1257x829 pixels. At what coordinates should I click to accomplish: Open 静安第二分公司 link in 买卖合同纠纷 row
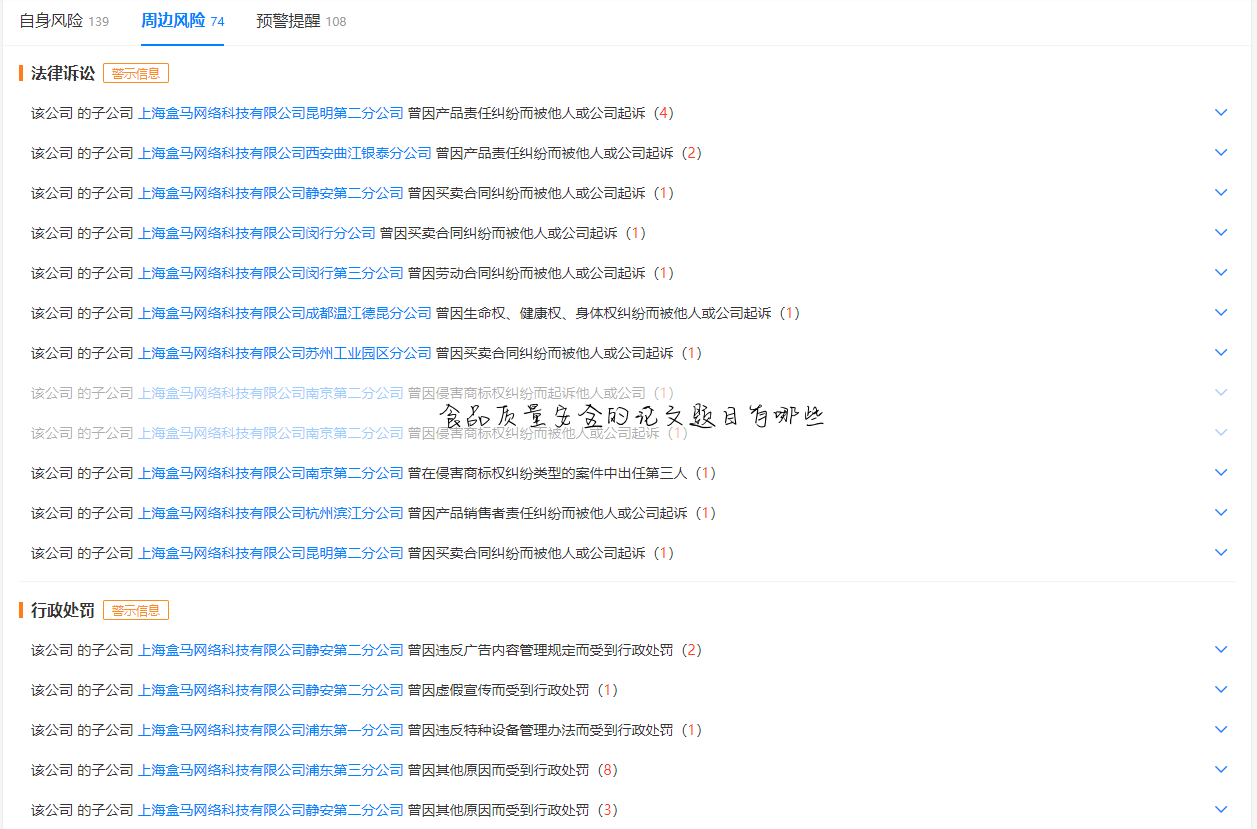coord(271,193)
